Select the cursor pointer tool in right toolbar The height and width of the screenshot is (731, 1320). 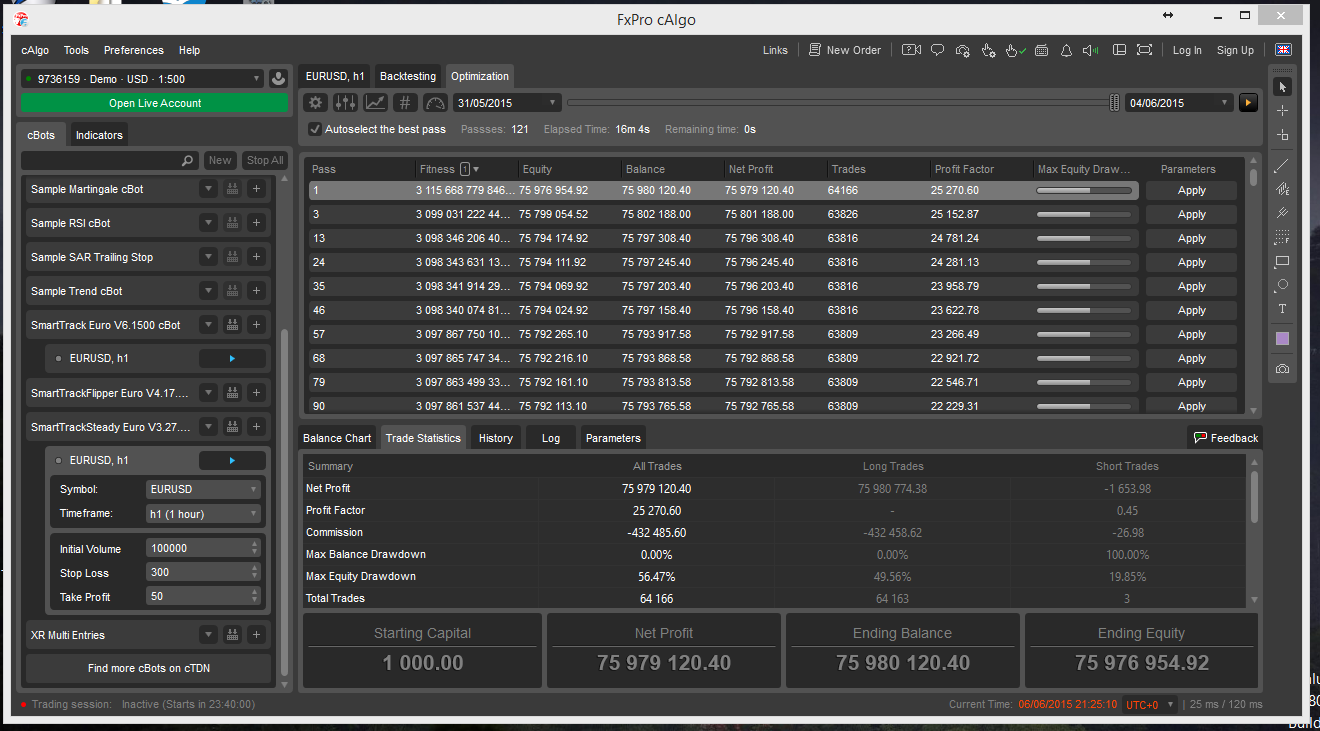tap(1282, 87)
